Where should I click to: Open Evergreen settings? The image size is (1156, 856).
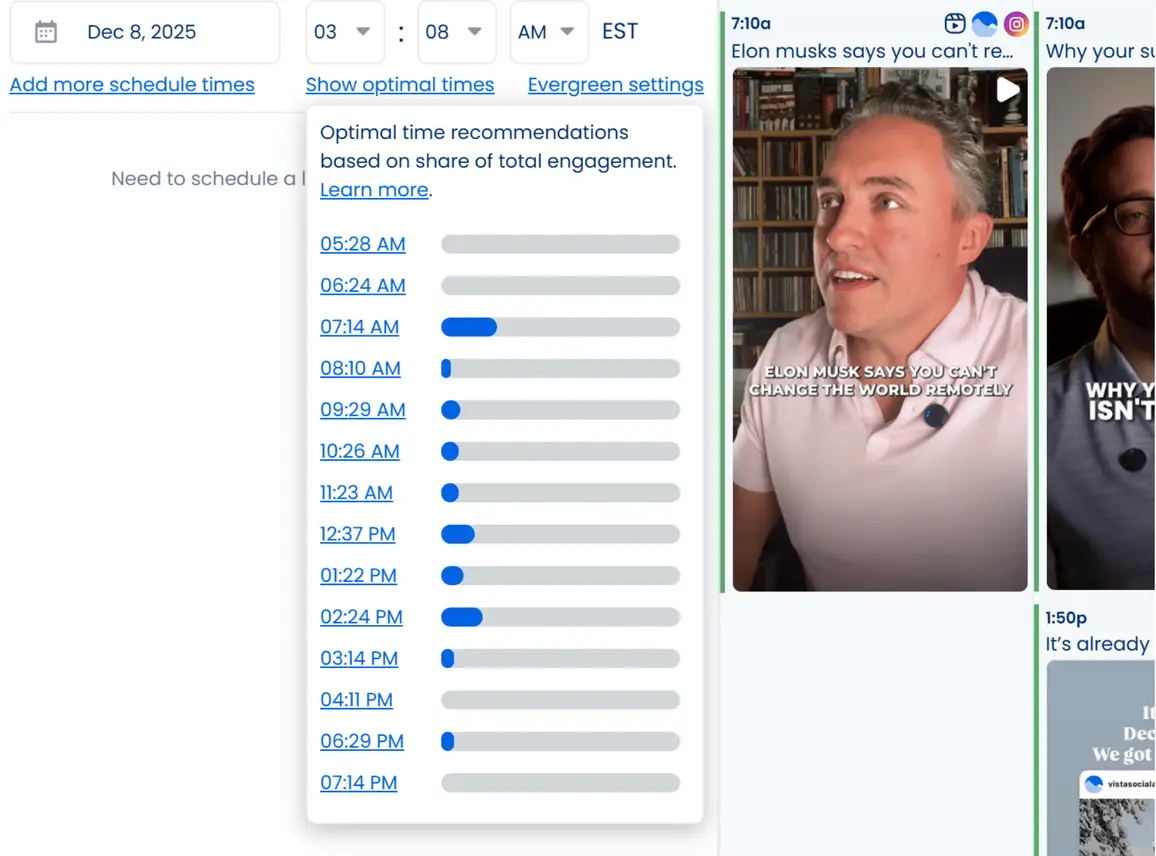point(615,85)
